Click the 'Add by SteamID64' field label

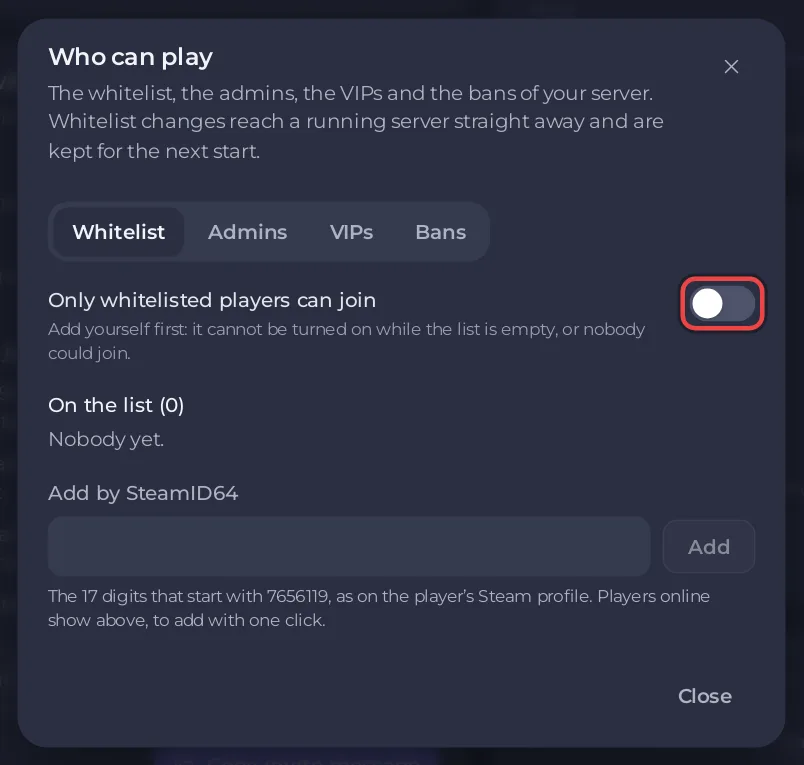(x=143, y=493)
